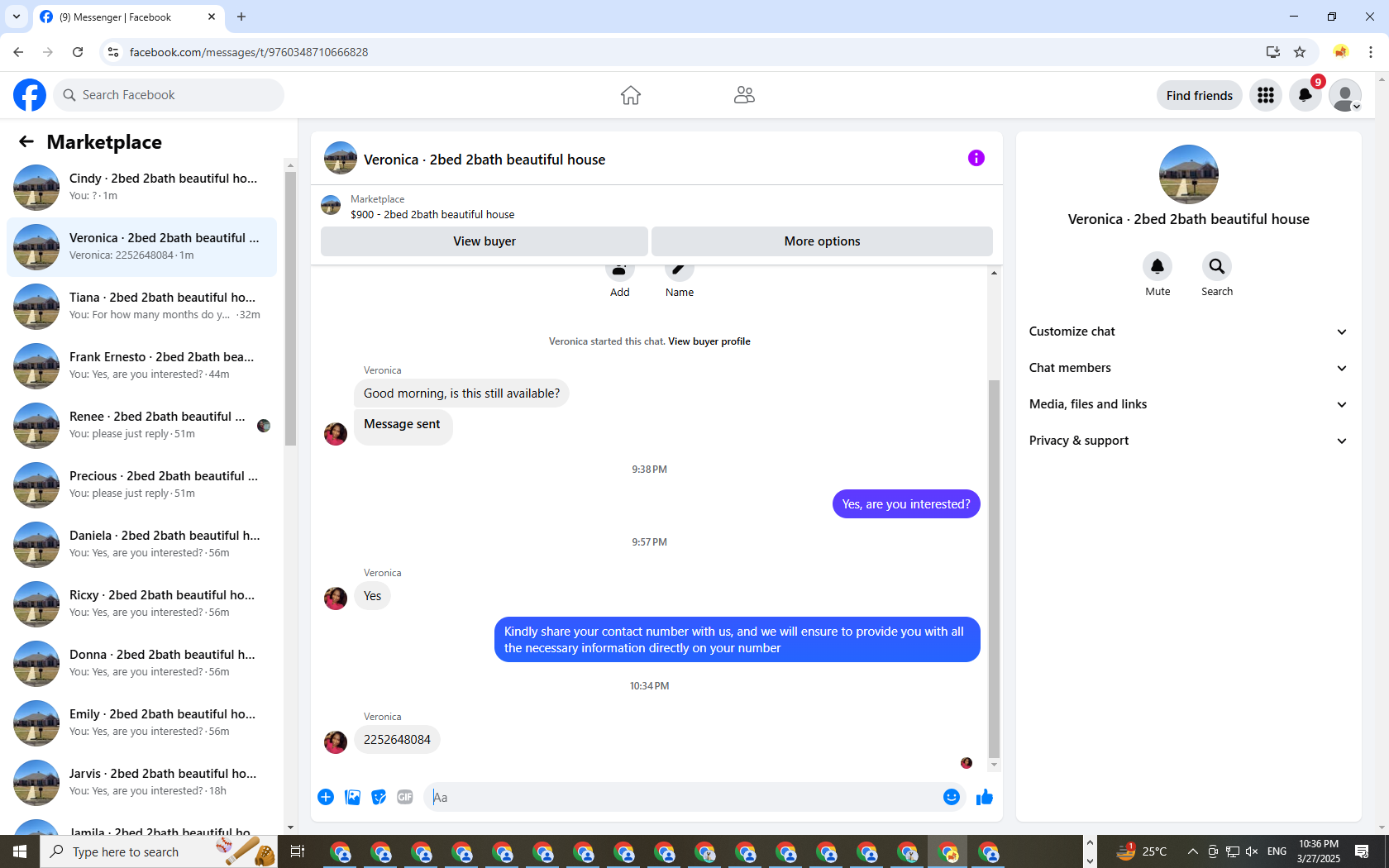The width and height of the screenshot is (1389, 868).
Task: Expand Customize chat section
Action: coord(1188,331)
